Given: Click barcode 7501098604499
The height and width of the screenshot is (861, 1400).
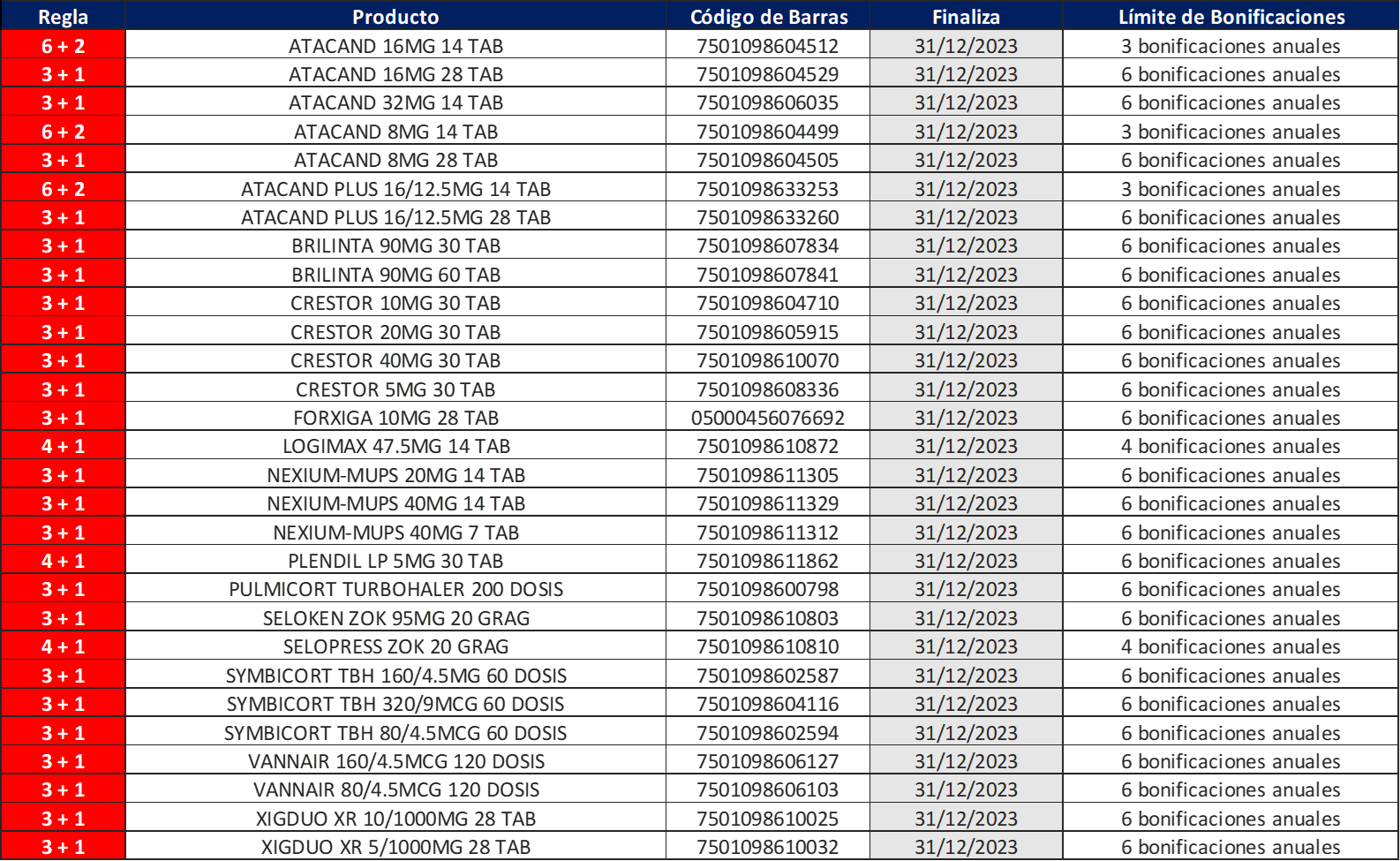Looking at the screenshot, I should (768, 132).
